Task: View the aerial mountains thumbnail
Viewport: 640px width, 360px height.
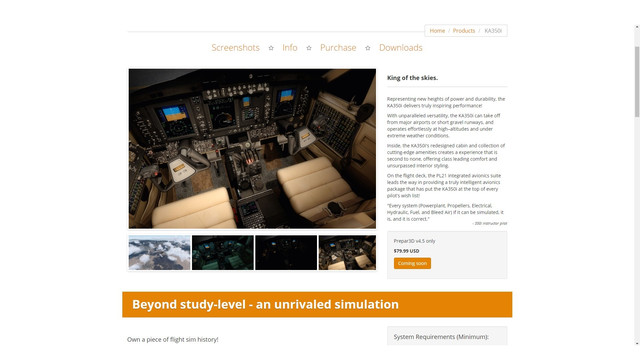Action: (160, 252)
